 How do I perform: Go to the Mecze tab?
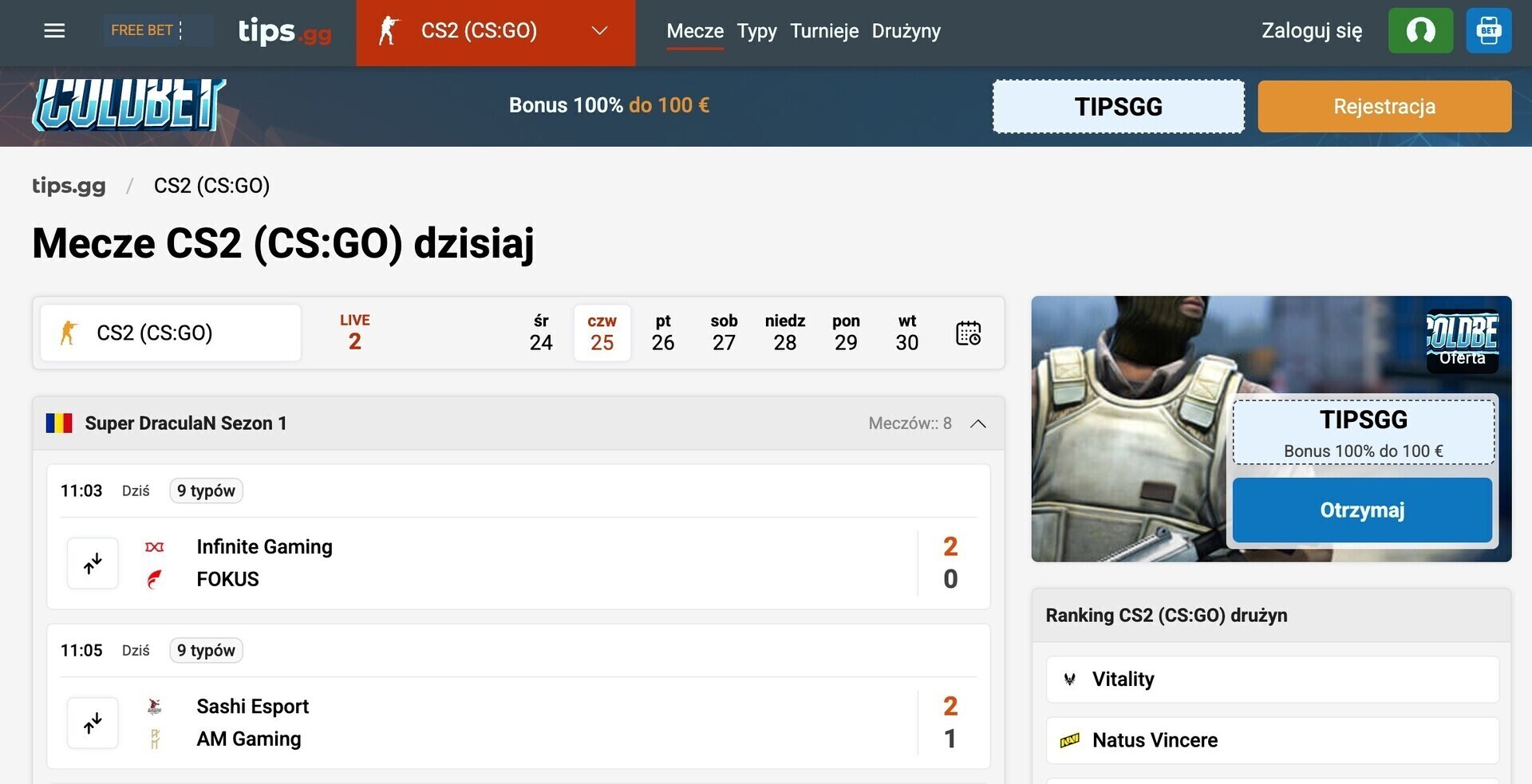[695, 31]
